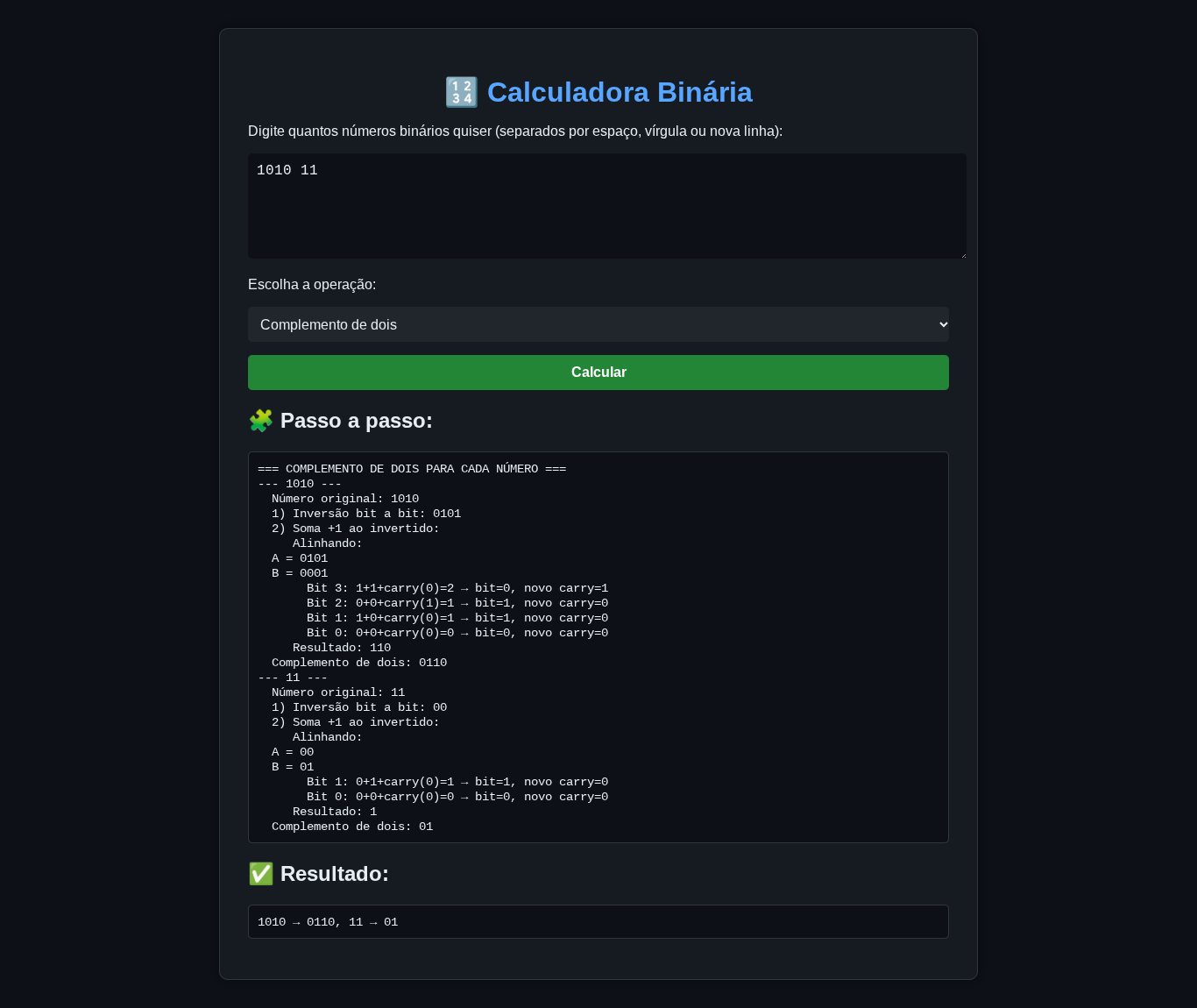Screen dimensions: 1197x1008
Task: Click Calcular to compute two's complement
Action: click(598, 372)
